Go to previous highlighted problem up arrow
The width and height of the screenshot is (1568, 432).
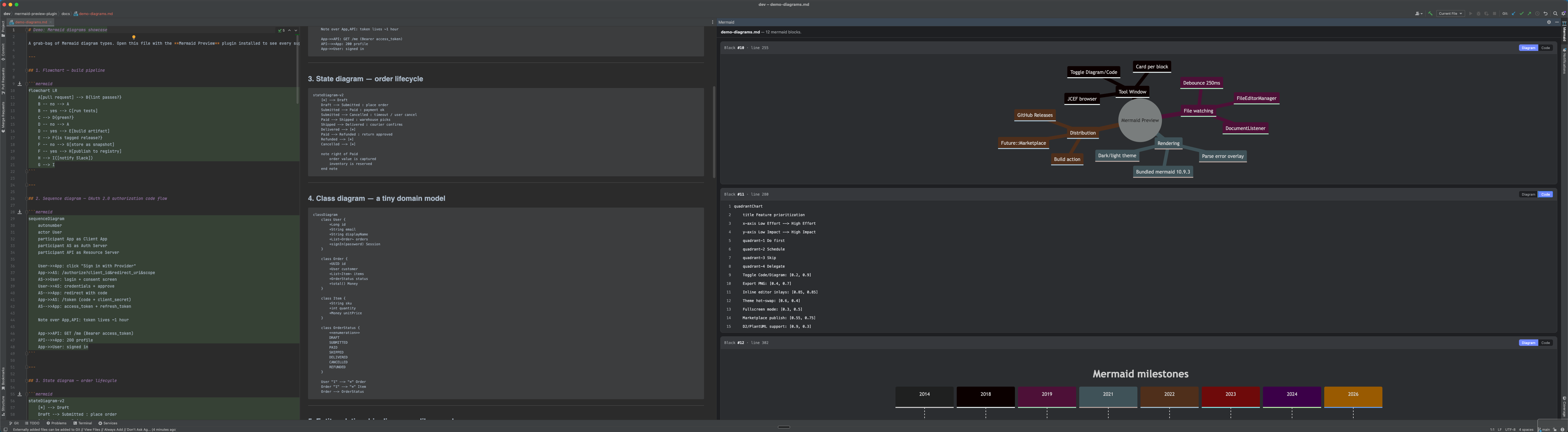click(289, 30)
